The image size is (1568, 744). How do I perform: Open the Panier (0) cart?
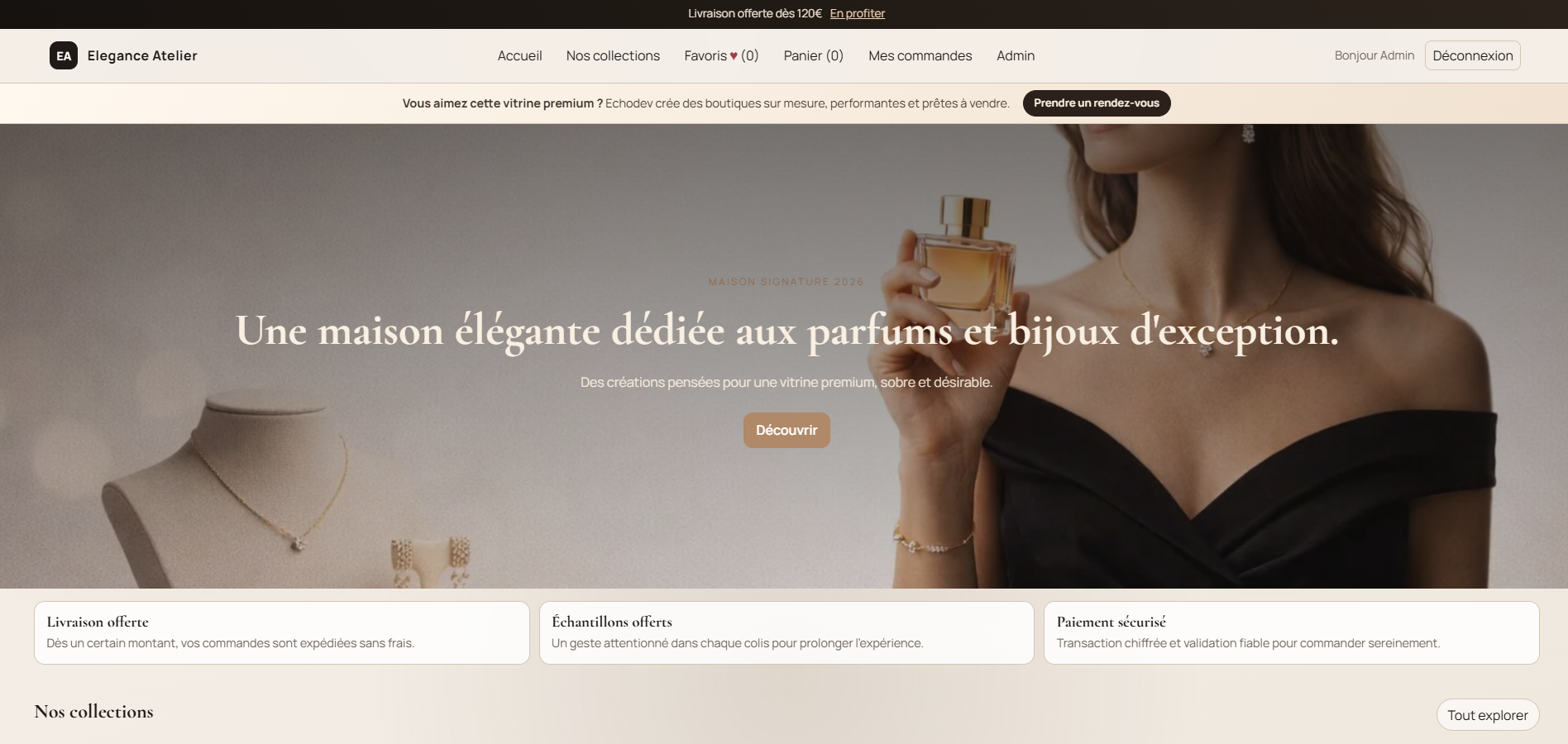[813, 55]
